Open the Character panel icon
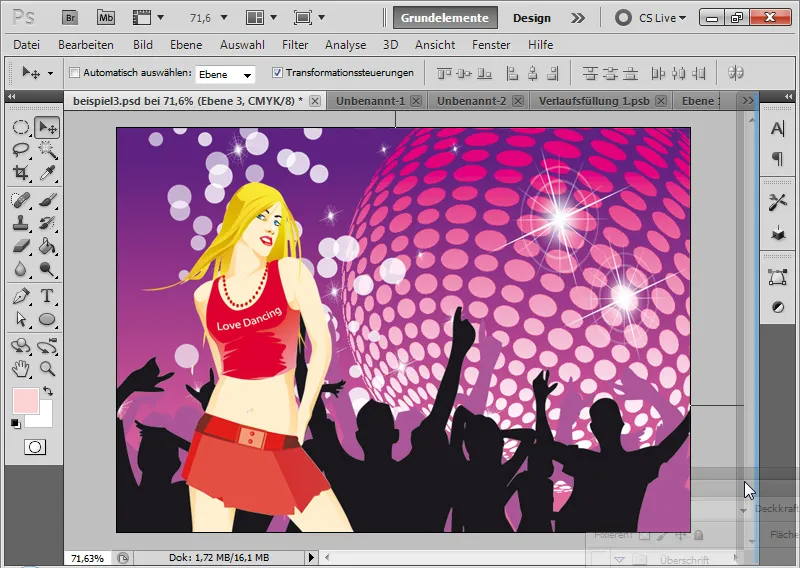 [777, 129]
